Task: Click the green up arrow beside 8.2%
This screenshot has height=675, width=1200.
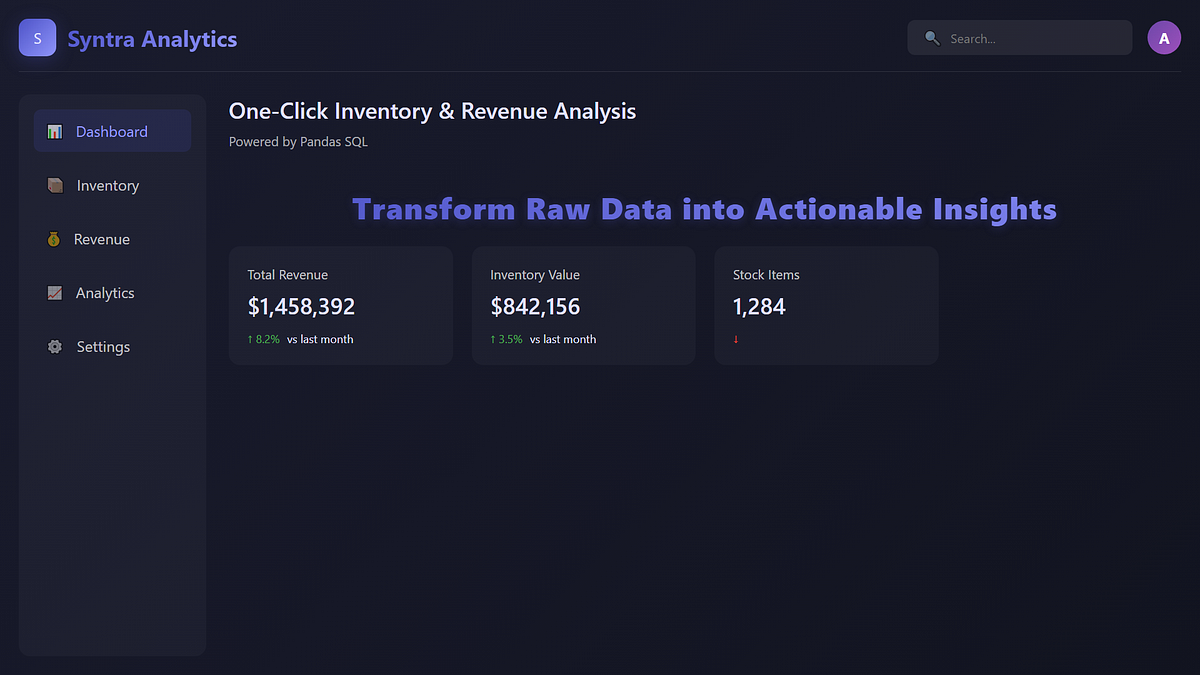Action: coord(250,339)
